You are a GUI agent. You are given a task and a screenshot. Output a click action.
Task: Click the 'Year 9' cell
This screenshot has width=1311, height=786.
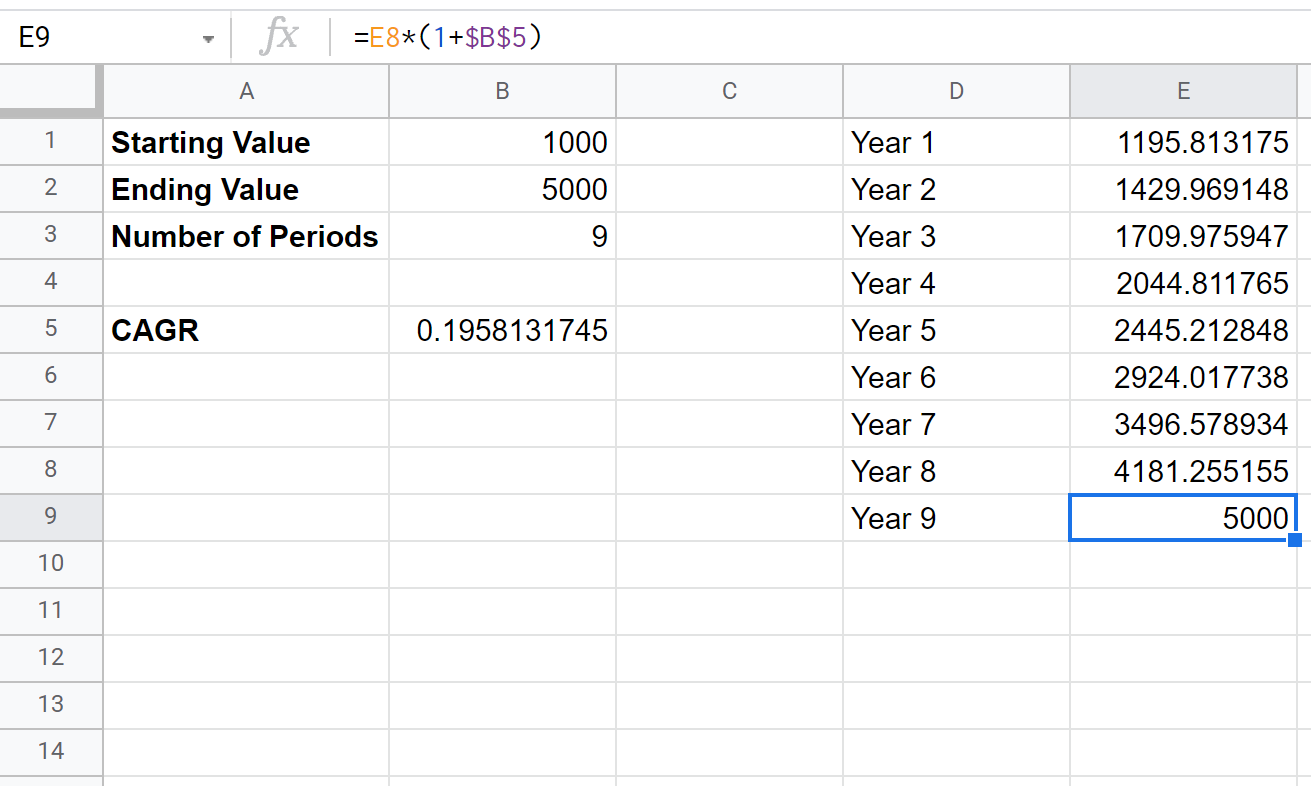click(x=956, y=518)
